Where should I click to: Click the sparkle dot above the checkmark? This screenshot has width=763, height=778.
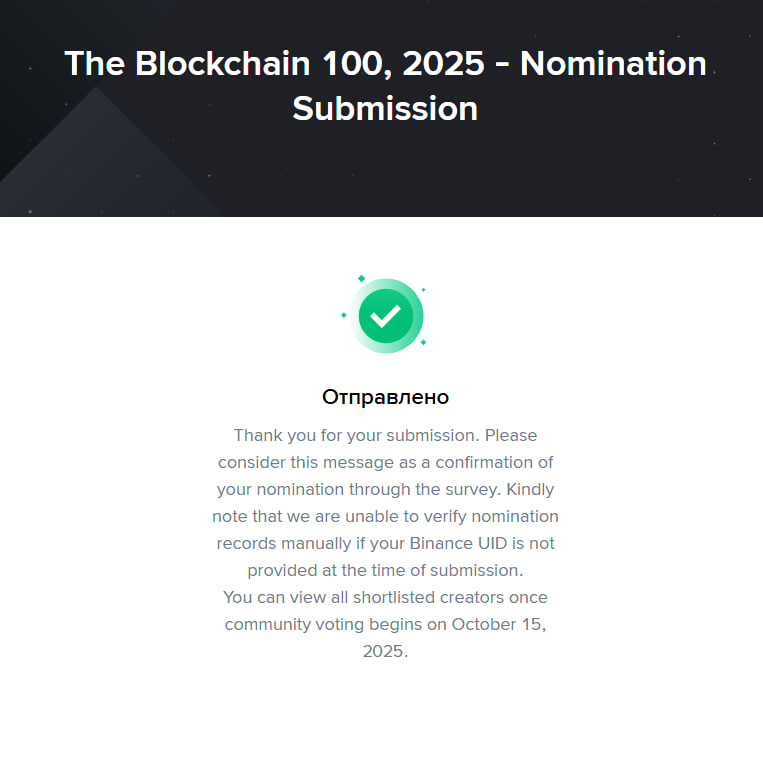pos(361,279)
